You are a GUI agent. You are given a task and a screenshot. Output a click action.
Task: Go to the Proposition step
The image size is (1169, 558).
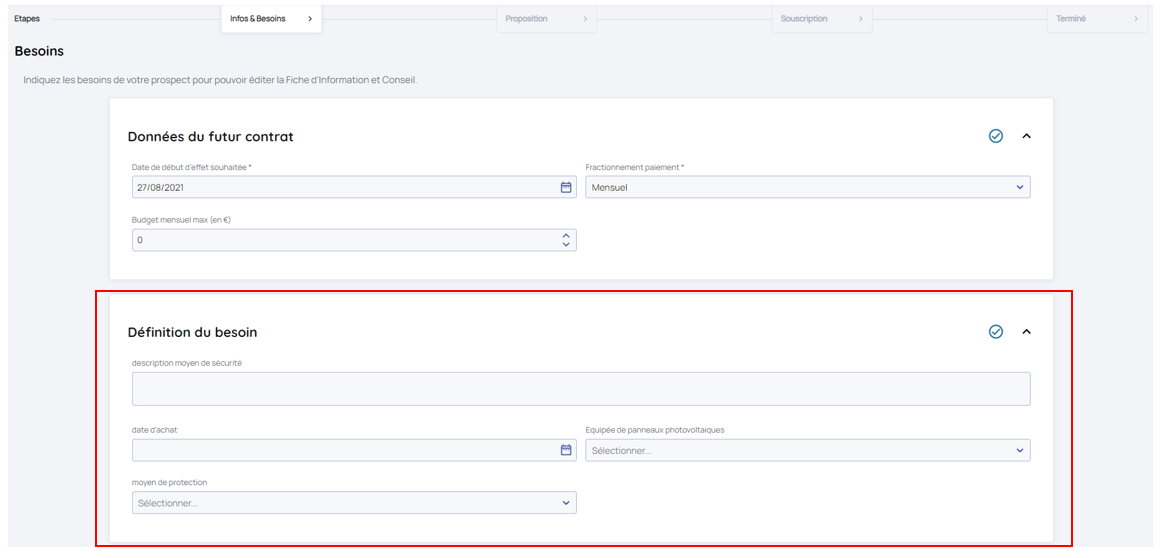(x=546, y=19)
